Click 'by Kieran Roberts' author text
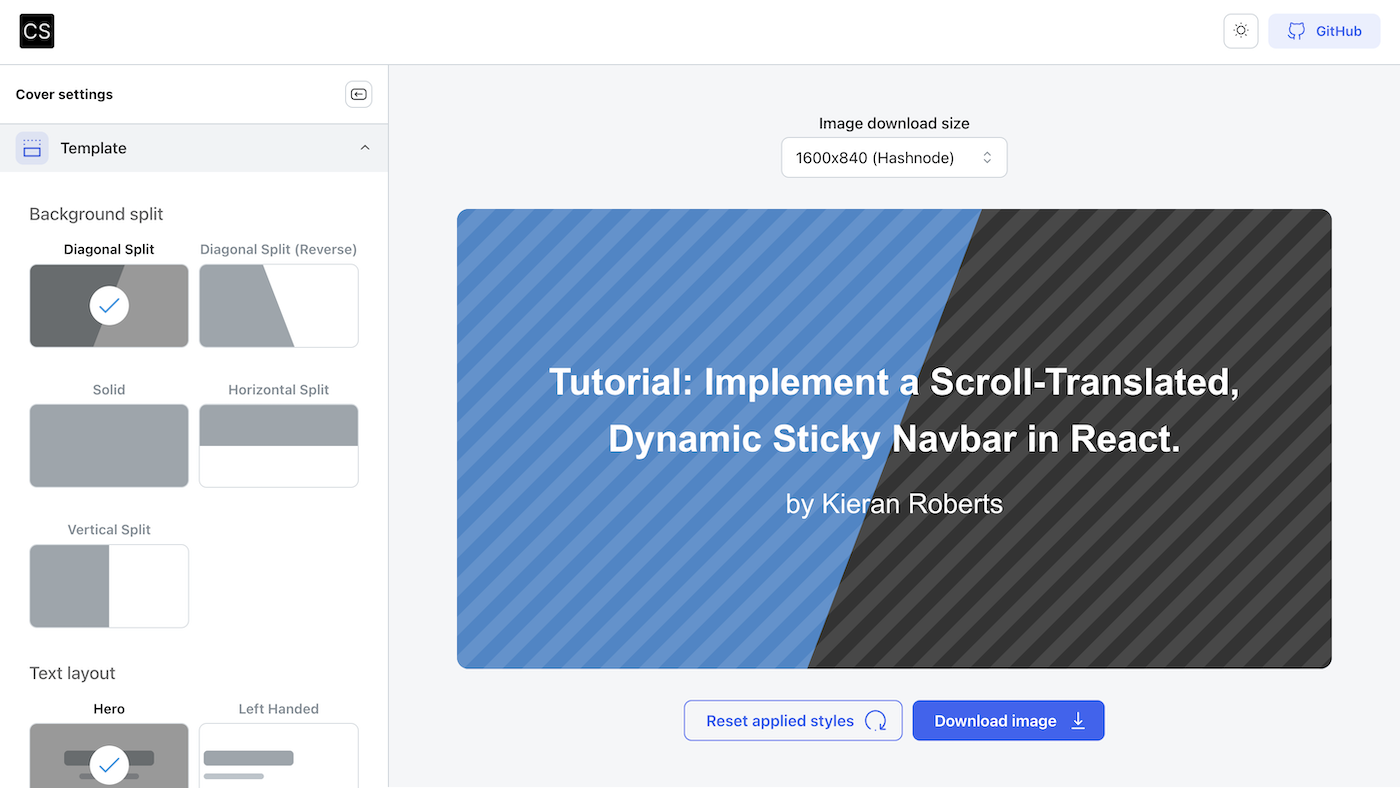 pyautogui.click(x=894, y=504)
